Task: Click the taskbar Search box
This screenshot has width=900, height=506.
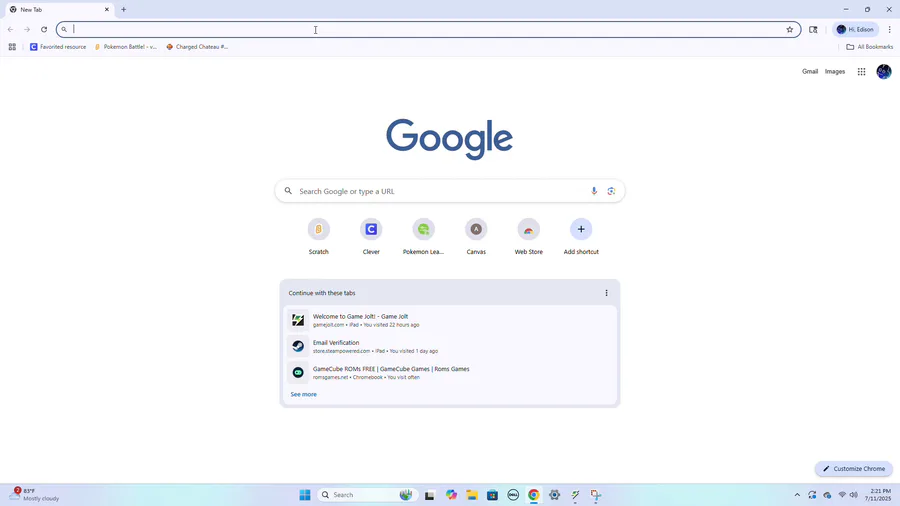Action: (x=366, y=495)
